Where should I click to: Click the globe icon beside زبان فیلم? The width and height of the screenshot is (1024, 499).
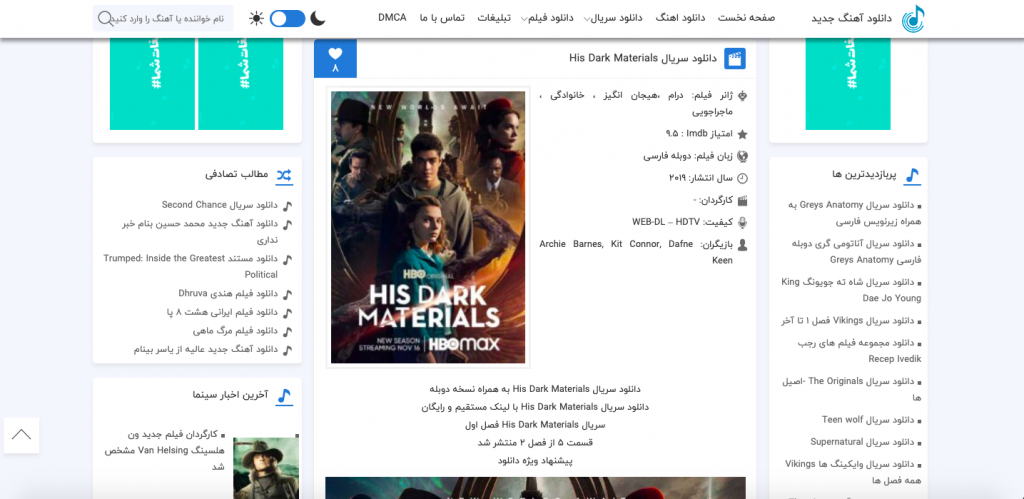pos(742,157)
